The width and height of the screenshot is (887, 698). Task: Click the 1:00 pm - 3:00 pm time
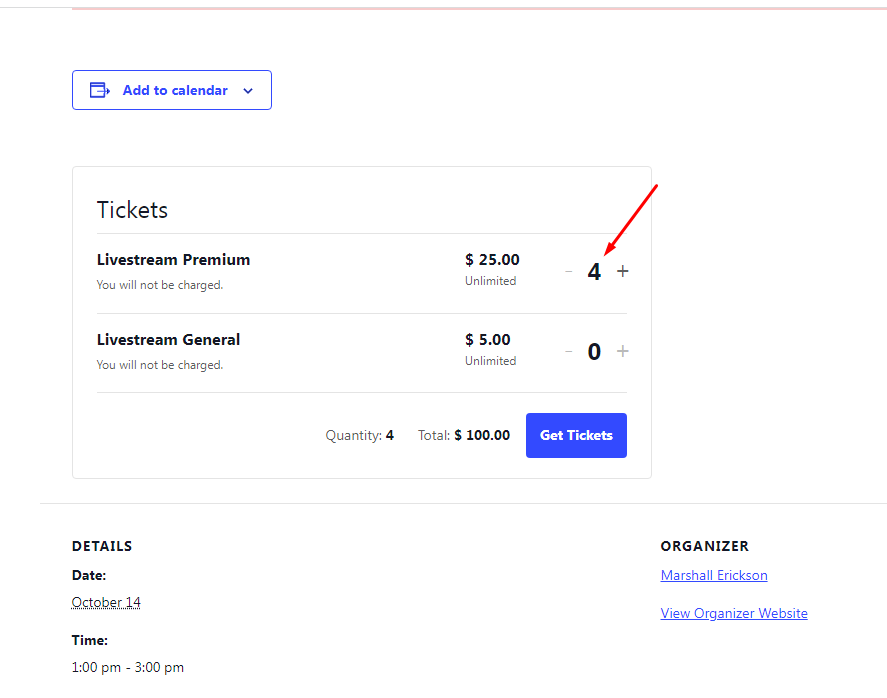(x=128, y=667)
